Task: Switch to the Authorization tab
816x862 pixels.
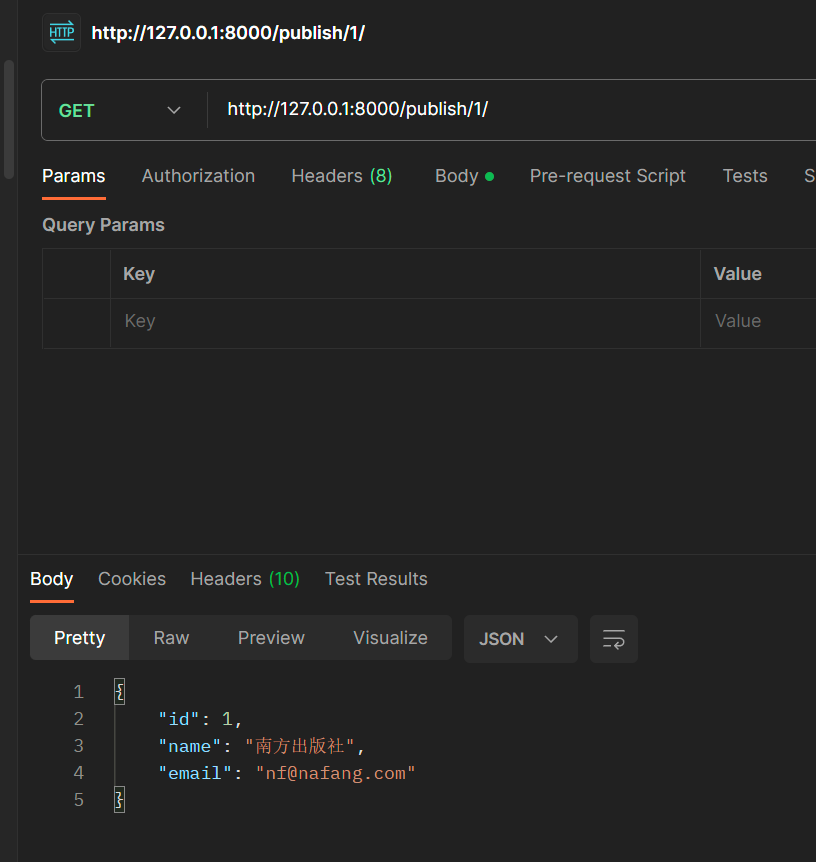Action: (x=198, y=175)
